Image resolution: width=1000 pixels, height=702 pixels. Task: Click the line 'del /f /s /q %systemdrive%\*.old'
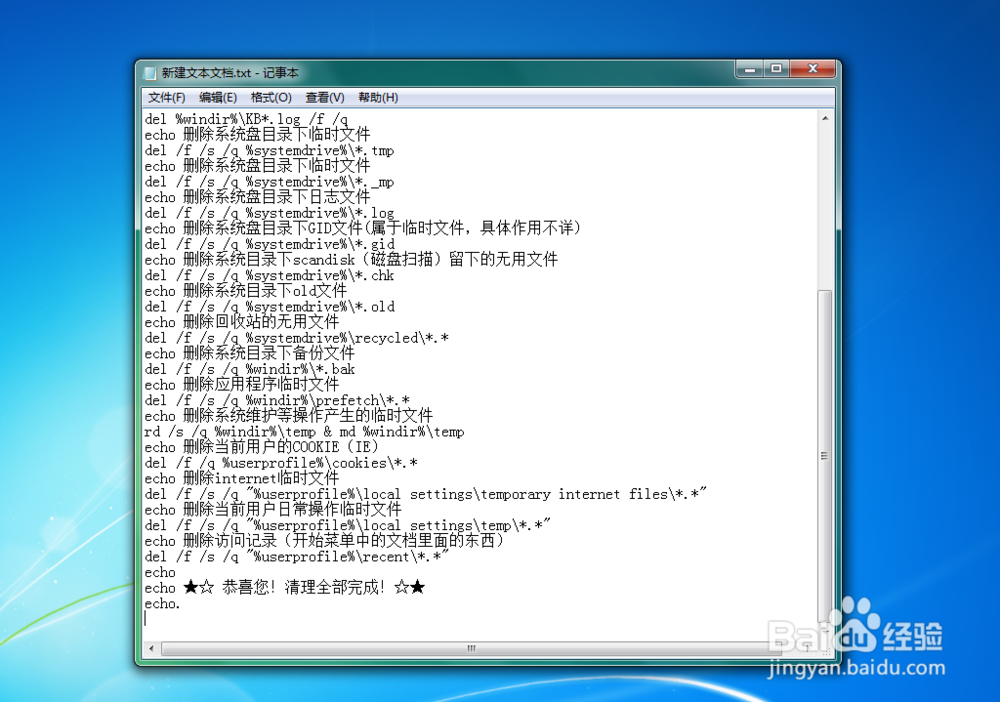pyautogui.click(x=269, y=307)
